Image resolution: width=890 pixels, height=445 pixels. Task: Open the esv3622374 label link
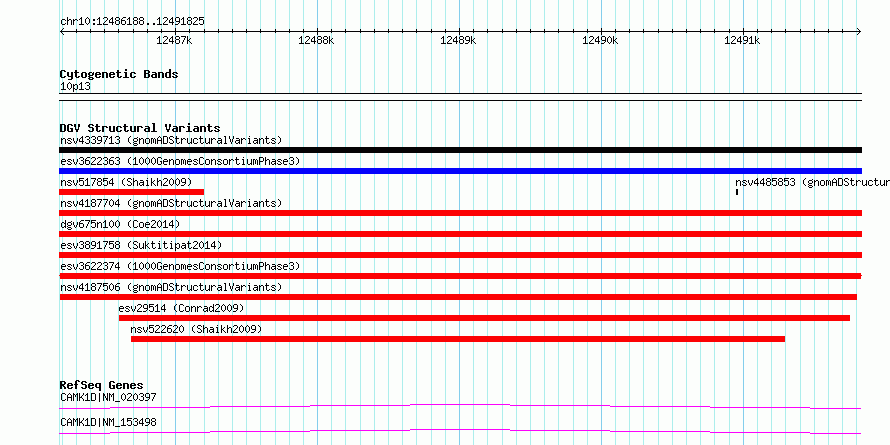(180, 266)
